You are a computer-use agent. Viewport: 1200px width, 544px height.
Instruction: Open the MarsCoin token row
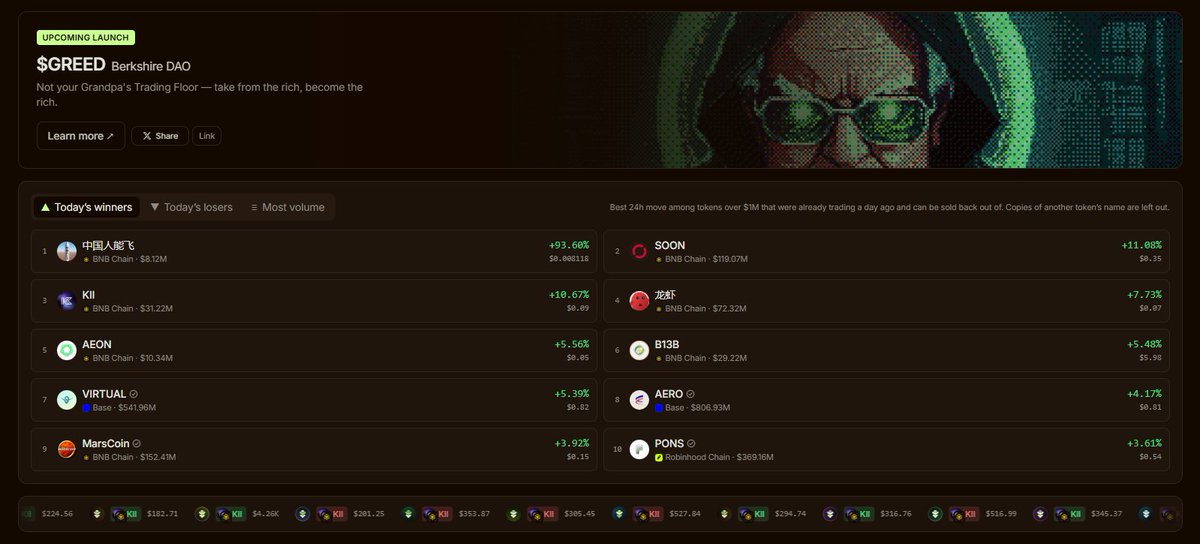[314, 449]
